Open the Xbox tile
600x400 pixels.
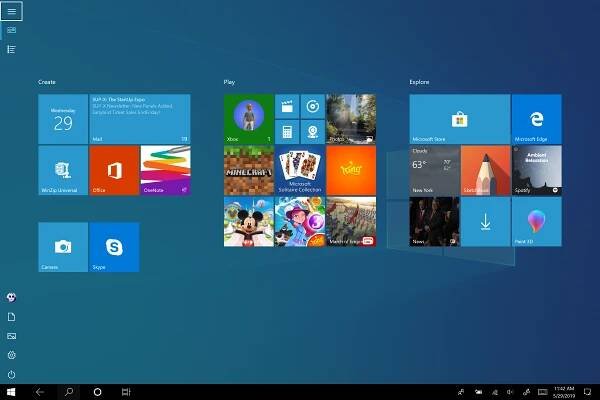pos(247,119)
